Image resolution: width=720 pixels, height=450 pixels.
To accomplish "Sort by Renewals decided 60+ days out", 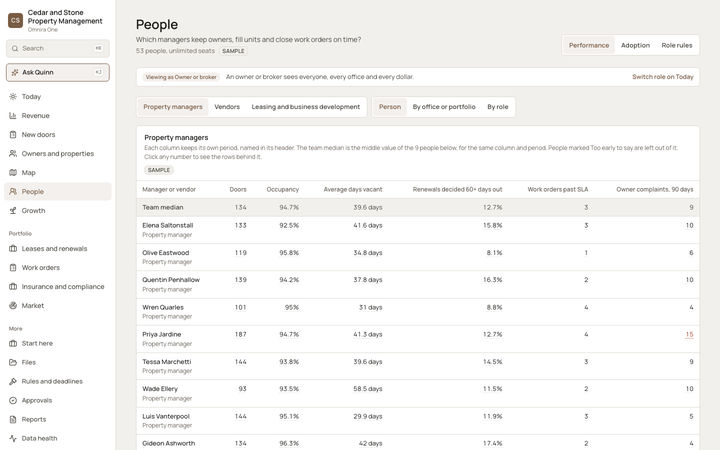I will click(457, 189).
